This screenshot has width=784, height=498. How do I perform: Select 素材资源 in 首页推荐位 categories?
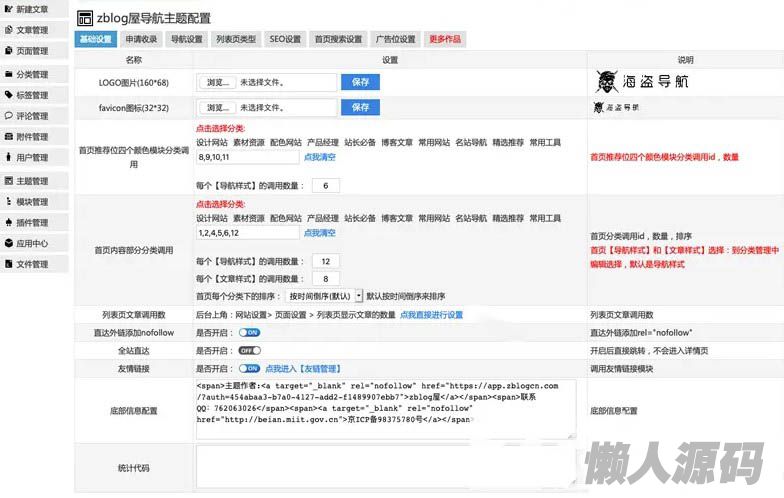(x=249, y=142)
